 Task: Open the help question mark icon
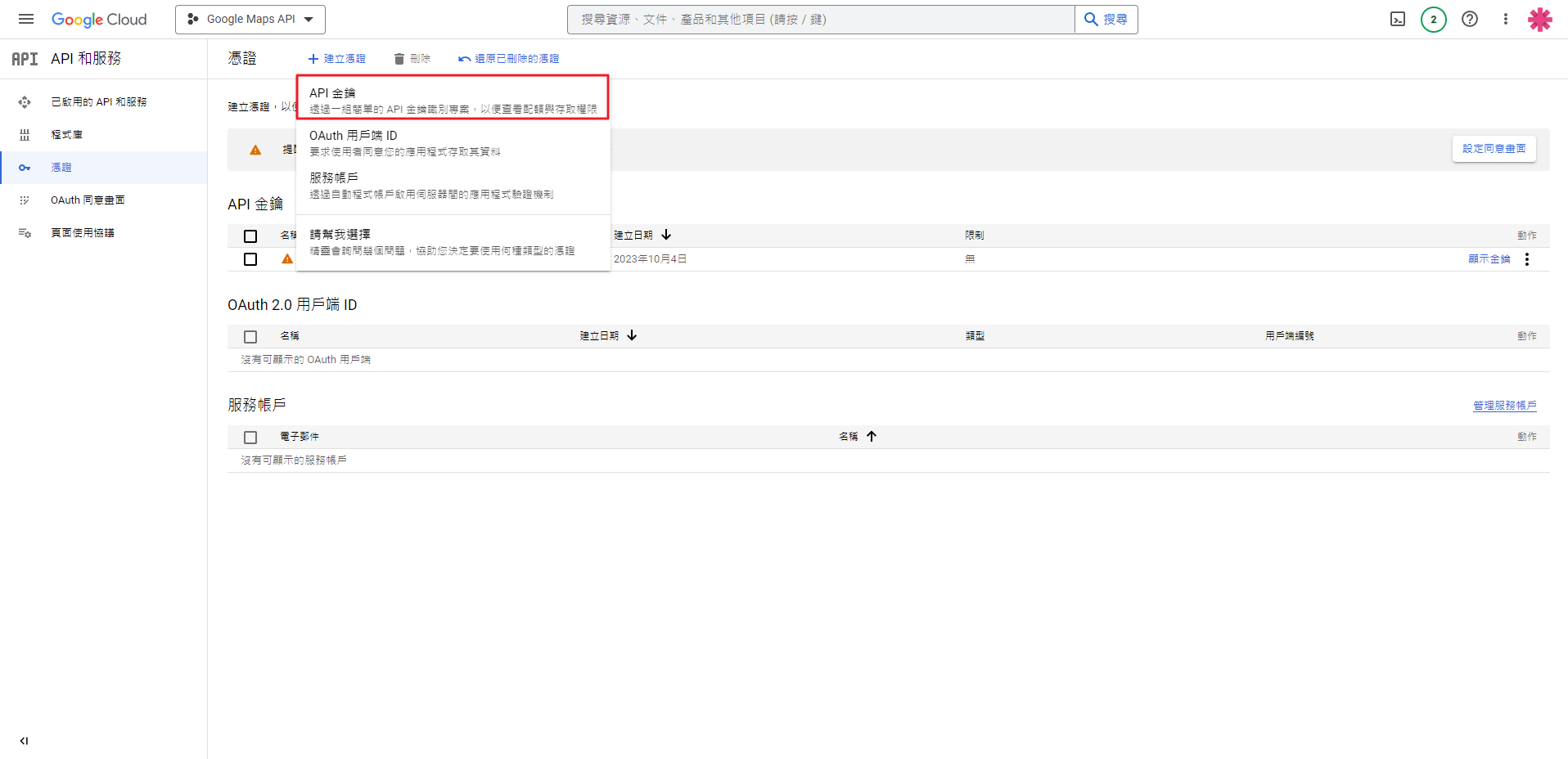(x=1470, y=19)
